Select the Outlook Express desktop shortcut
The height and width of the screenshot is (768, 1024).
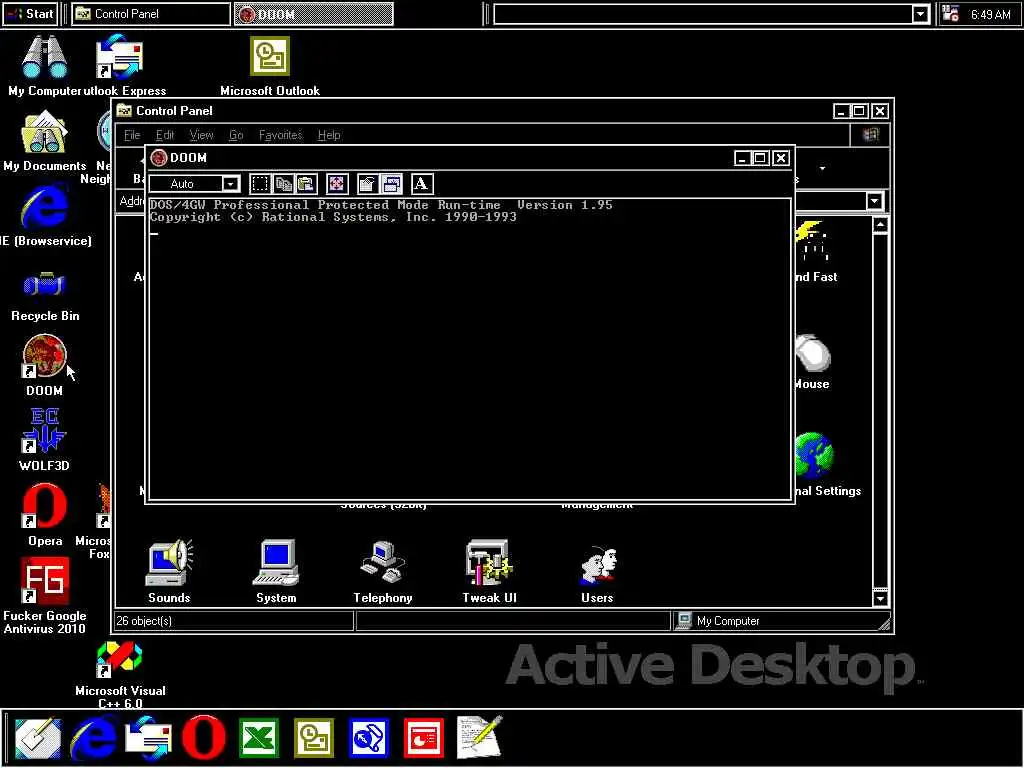pyautogui.click(x=121, y=65)
